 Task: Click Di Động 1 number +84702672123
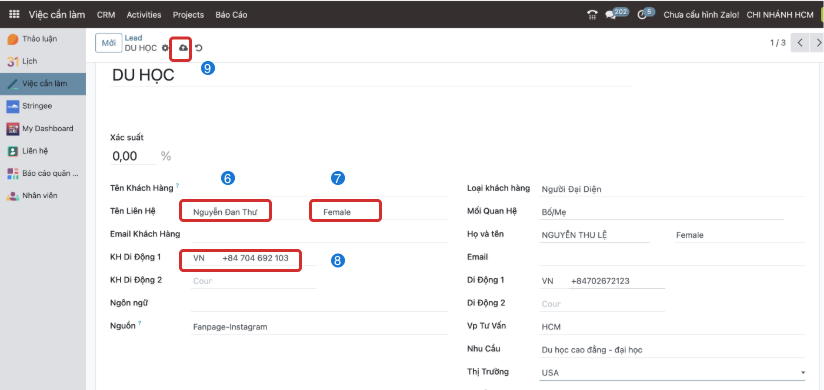616,281
